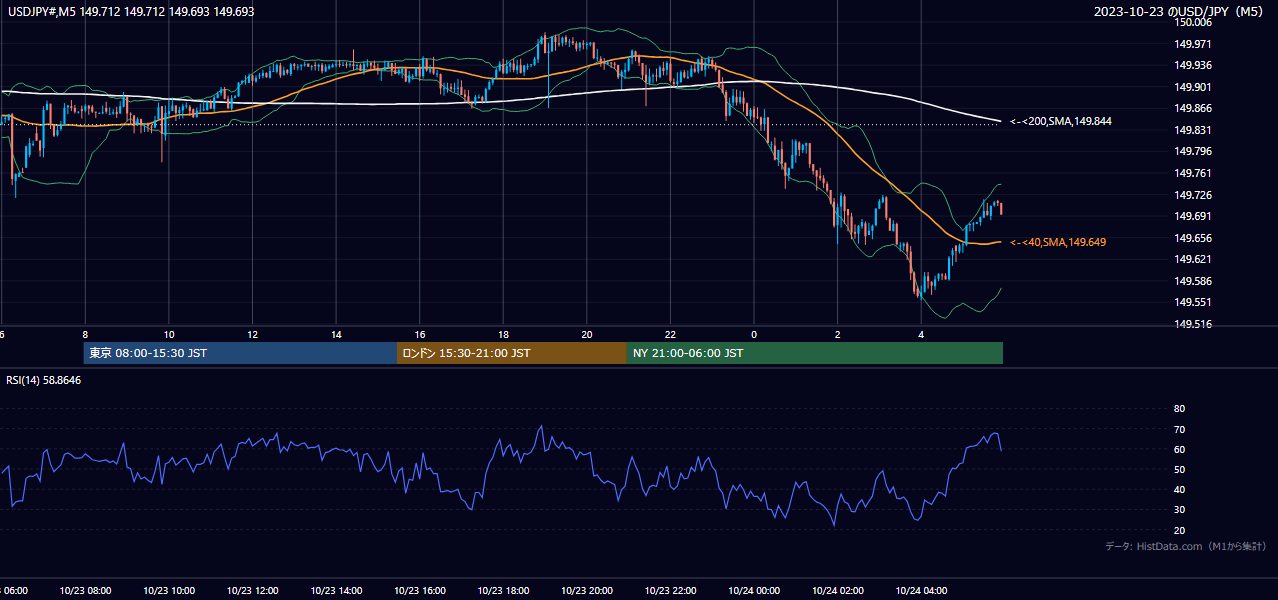Click the 10/23 08:00 time axis label
The image size is (1278, 600).
pyautogui.click(x=85, y=590)
